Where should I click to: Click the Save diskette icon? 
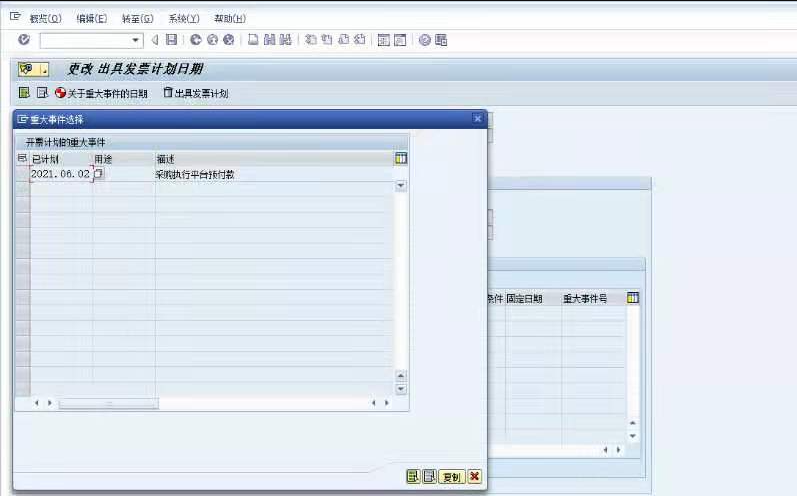(172, 40)
